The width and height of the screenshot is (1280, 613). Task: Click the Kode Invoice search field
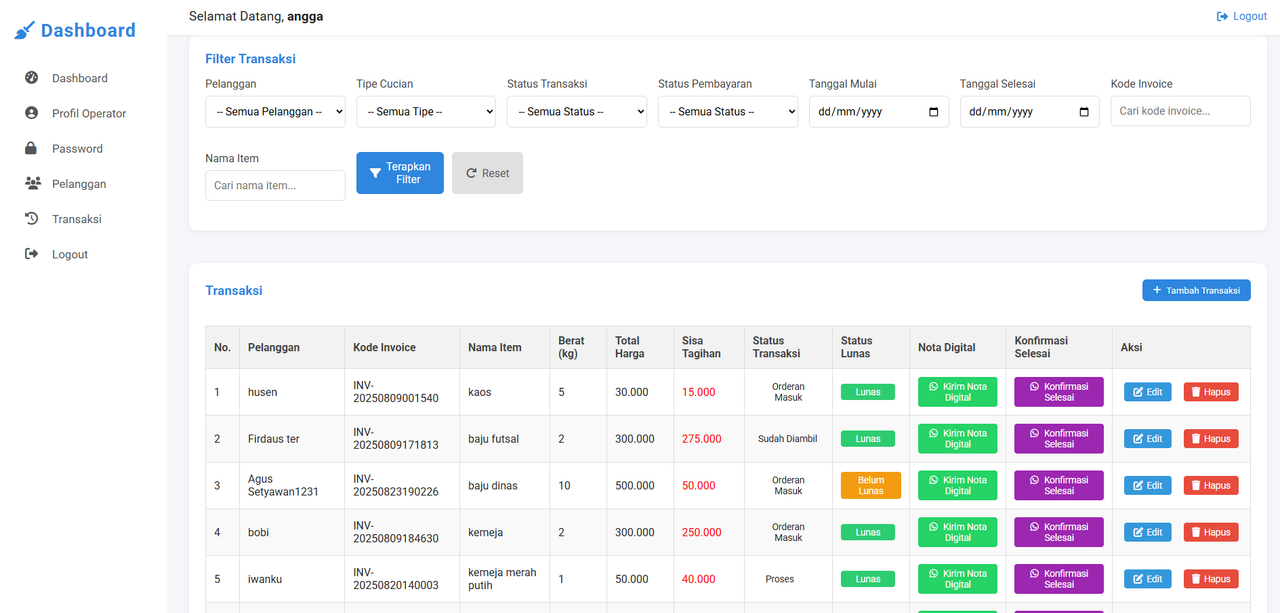pos(1180,111)
